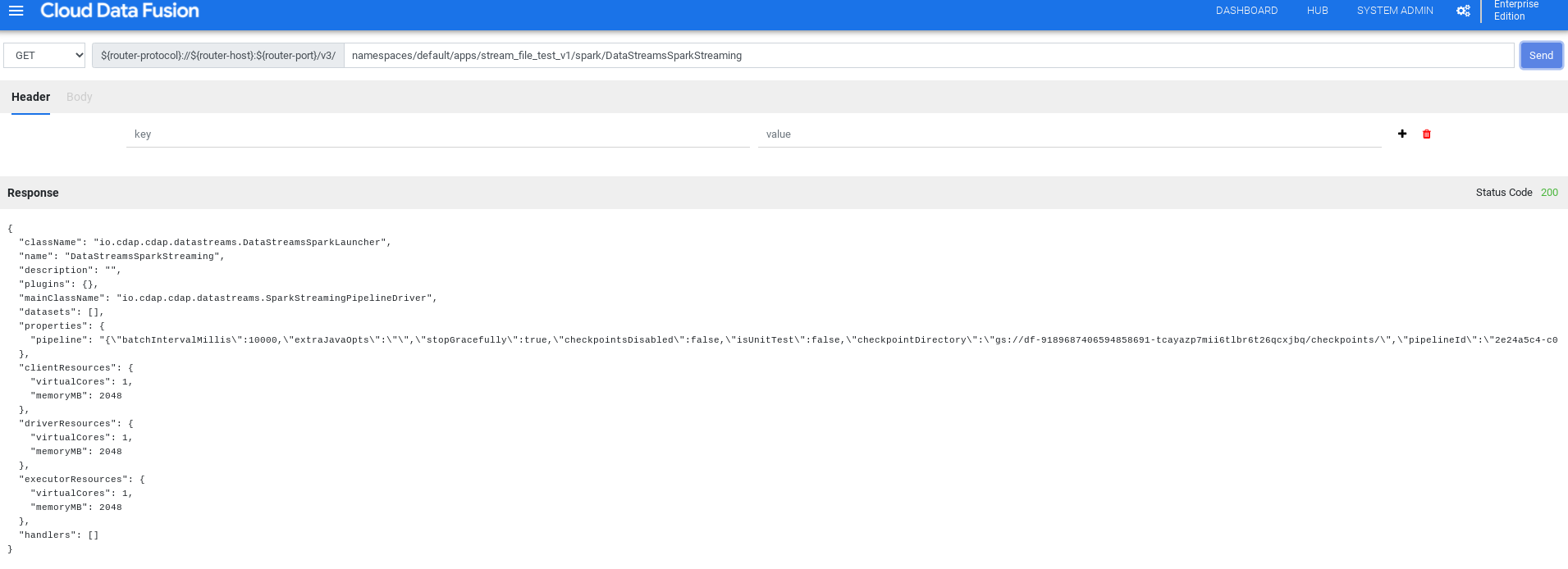Focus the request path URL field
The height and width of the screenshot is (569, 1568).
coord(929,56)
